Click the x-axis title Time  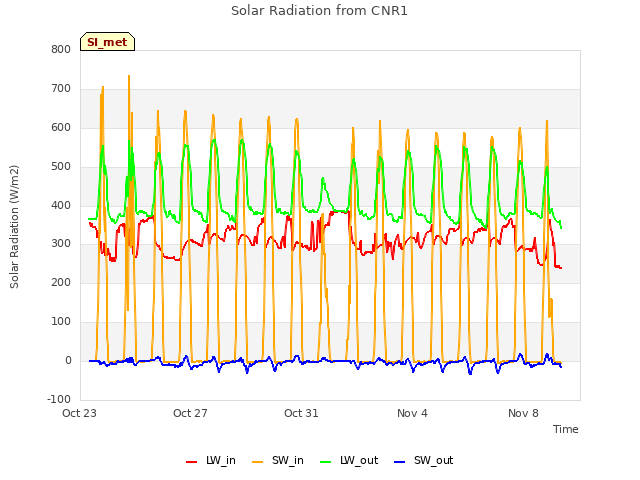[566, 429]
